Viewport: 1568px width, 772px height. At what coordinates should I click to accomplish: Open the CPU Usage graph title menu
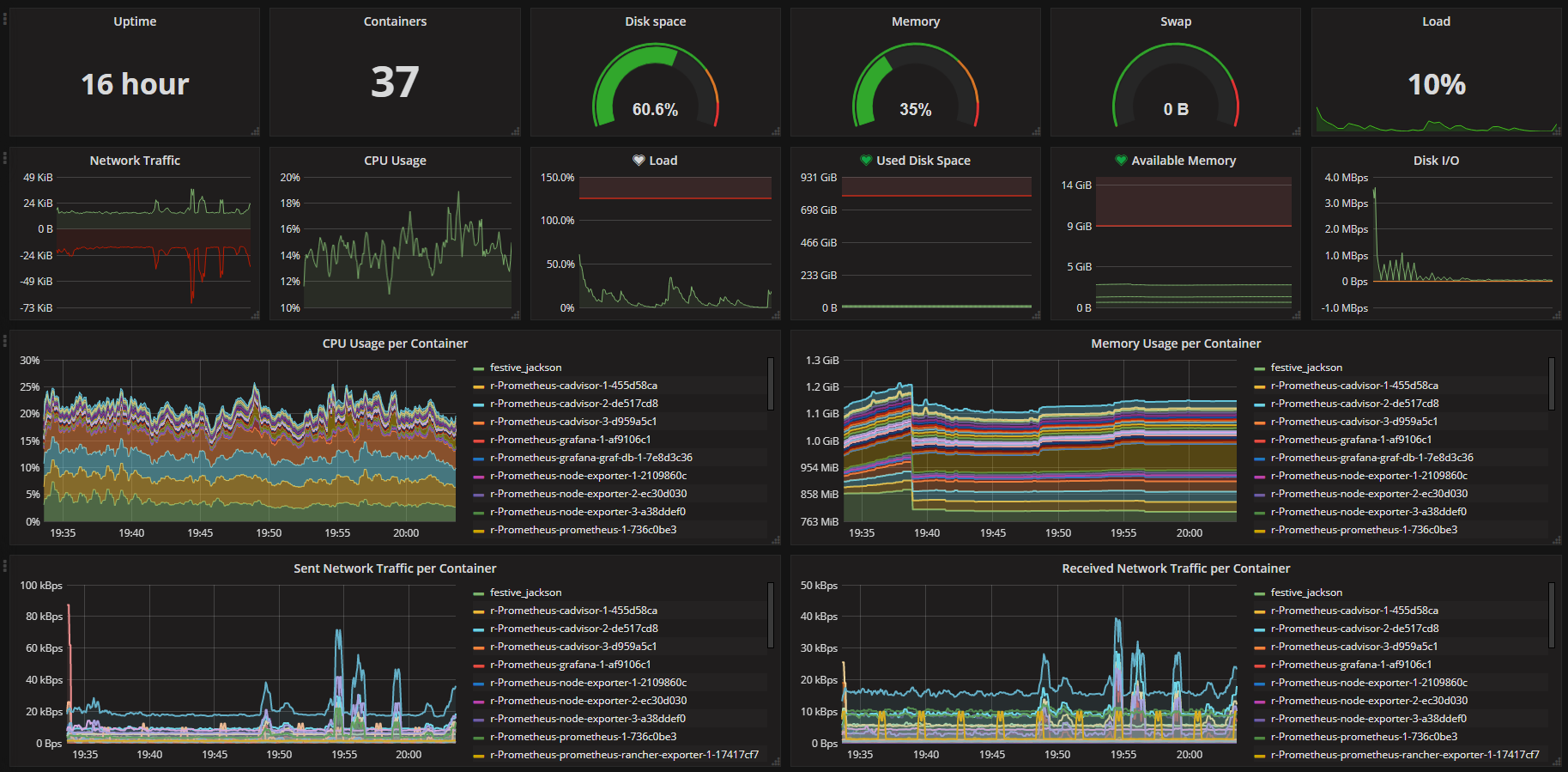click(x=395, y=161)
